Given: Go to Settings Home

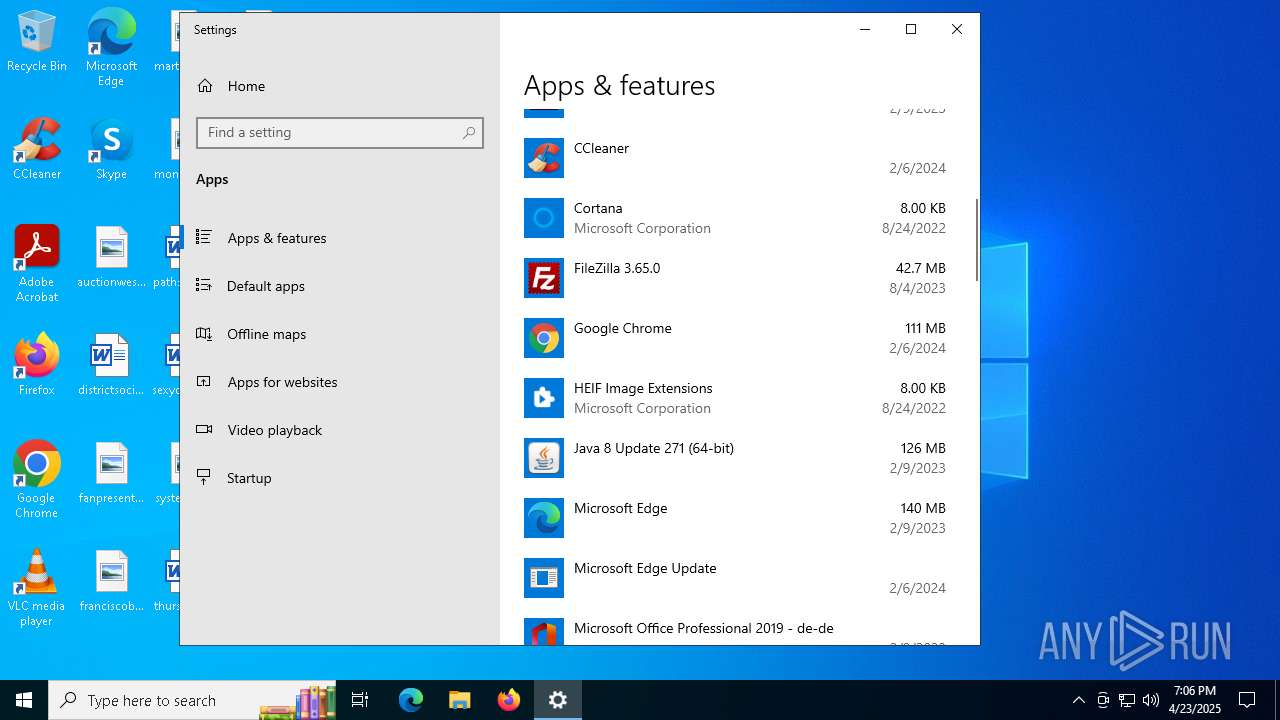Looking at the screenshot, I should [340, 86].
